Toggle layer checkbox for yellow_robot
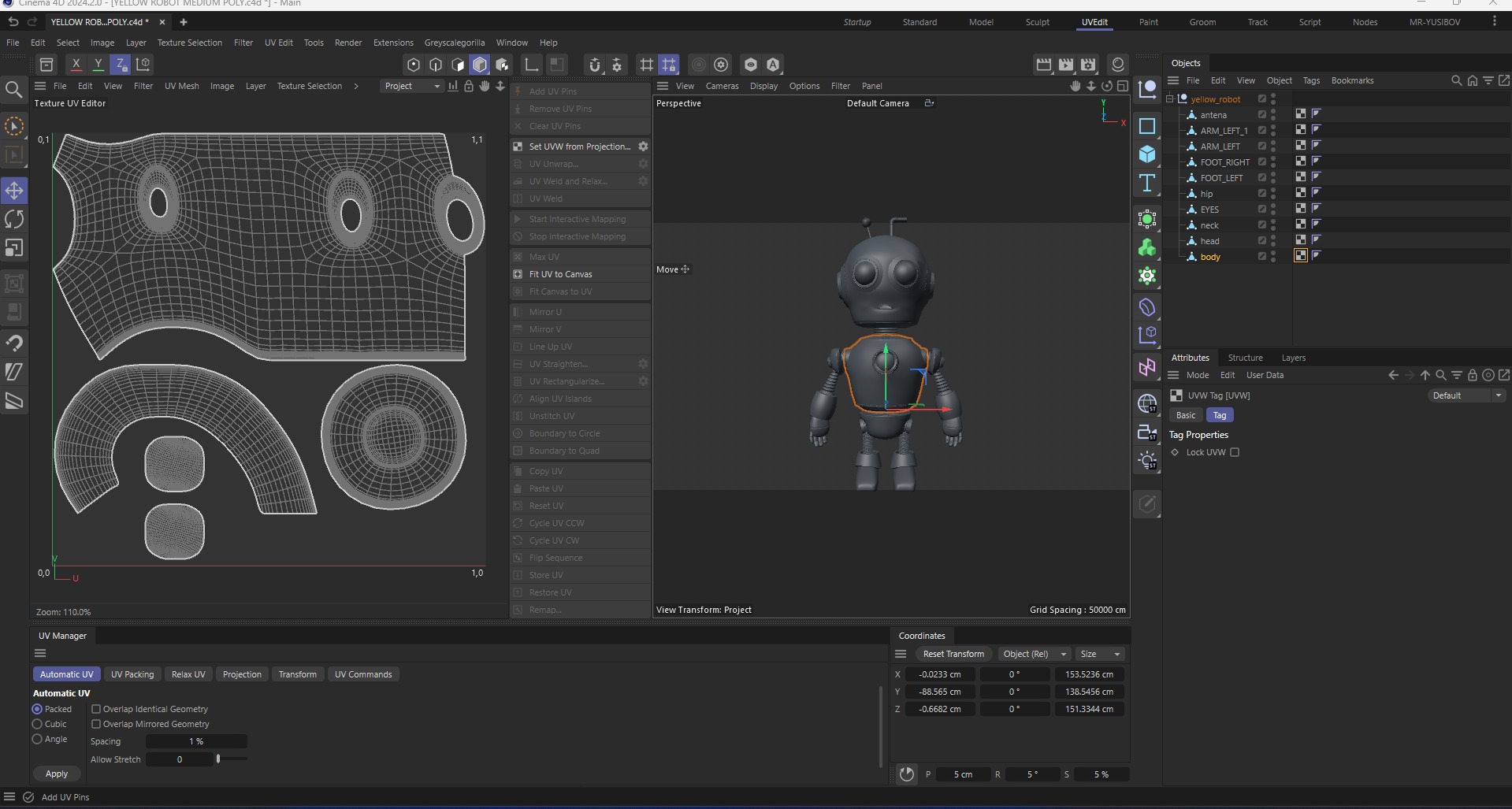This screenshot has height=809, width=1512. tap(1261, 99)
